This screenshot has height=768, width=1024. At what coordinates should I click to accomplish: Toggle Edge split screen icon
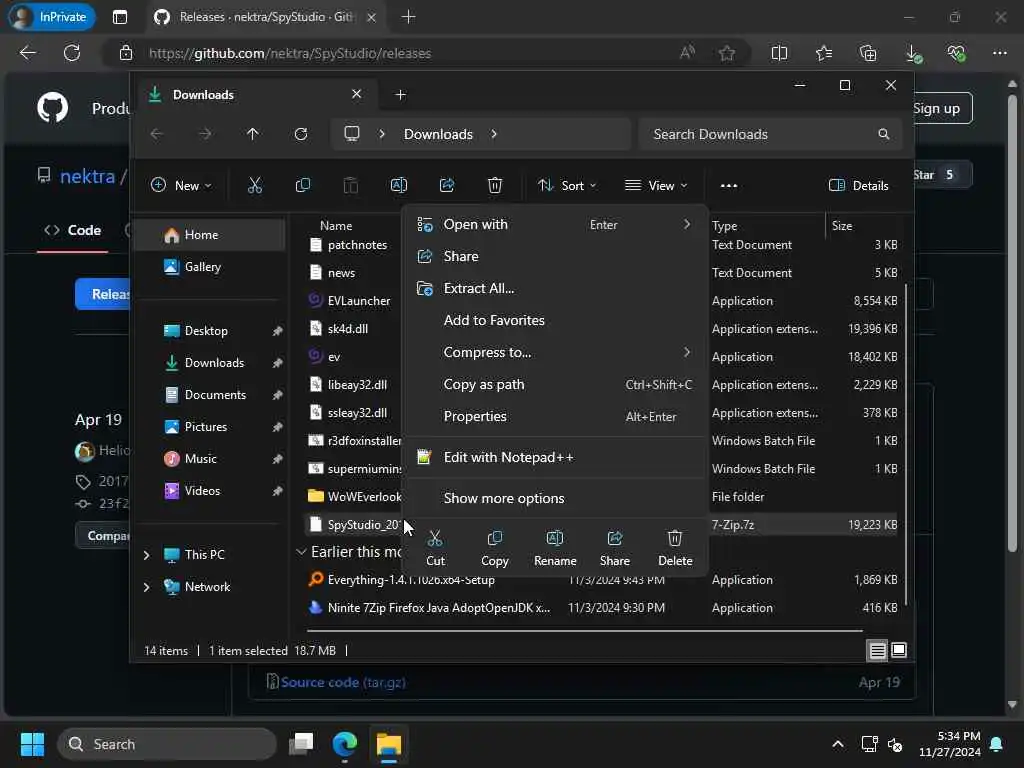[779, 53]
